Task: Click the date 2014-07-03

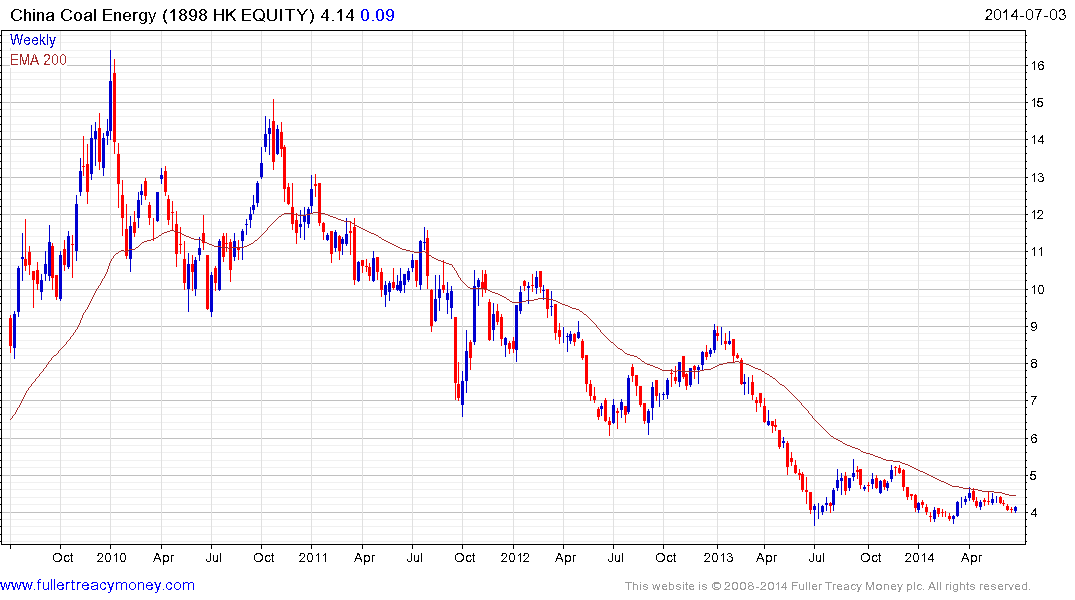Action: point(1025,14)
